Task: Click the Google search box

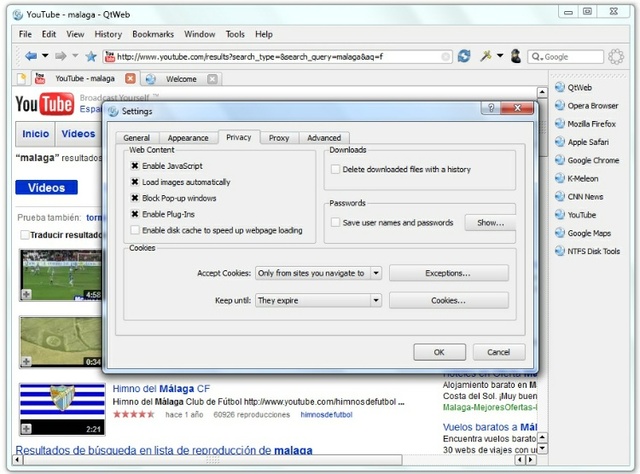Action: [x=566, y=57]
